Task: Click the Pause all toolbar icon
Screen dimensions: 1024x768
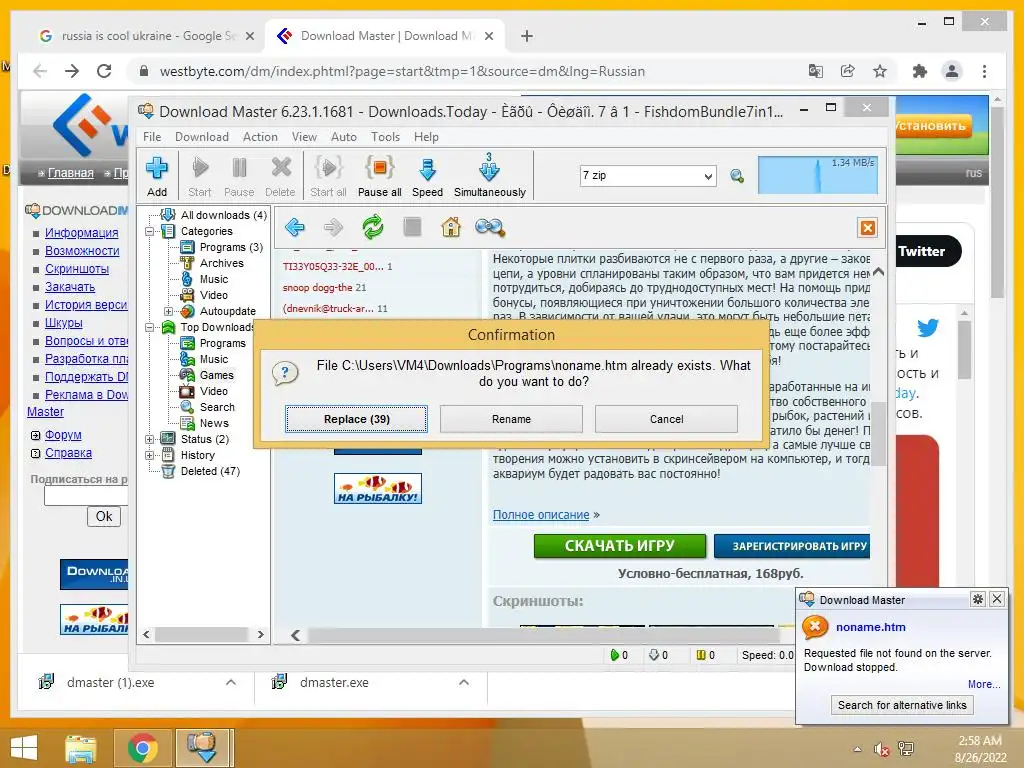Action: point(379,175)
